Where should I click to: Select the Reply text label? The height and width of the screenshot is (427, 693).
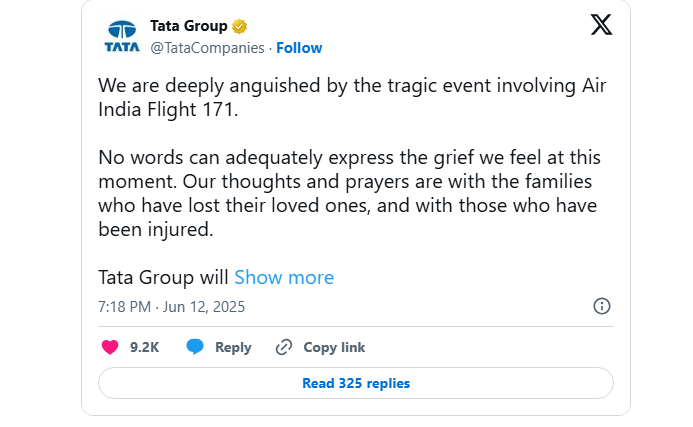[x=233, y=347]
